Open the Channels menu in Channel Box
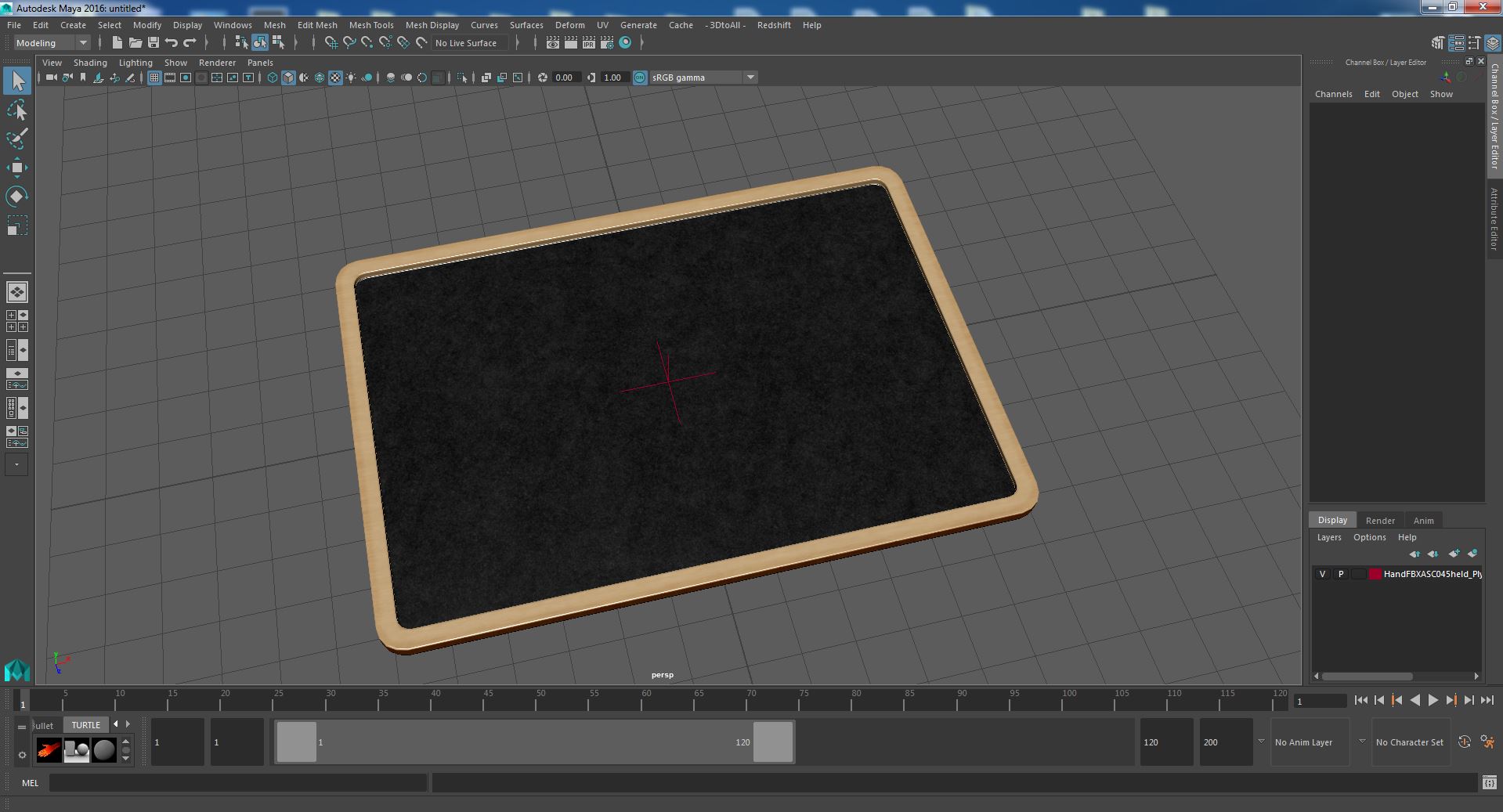The width and height of the screenshot is (1503, 812). coord(1333,94)
